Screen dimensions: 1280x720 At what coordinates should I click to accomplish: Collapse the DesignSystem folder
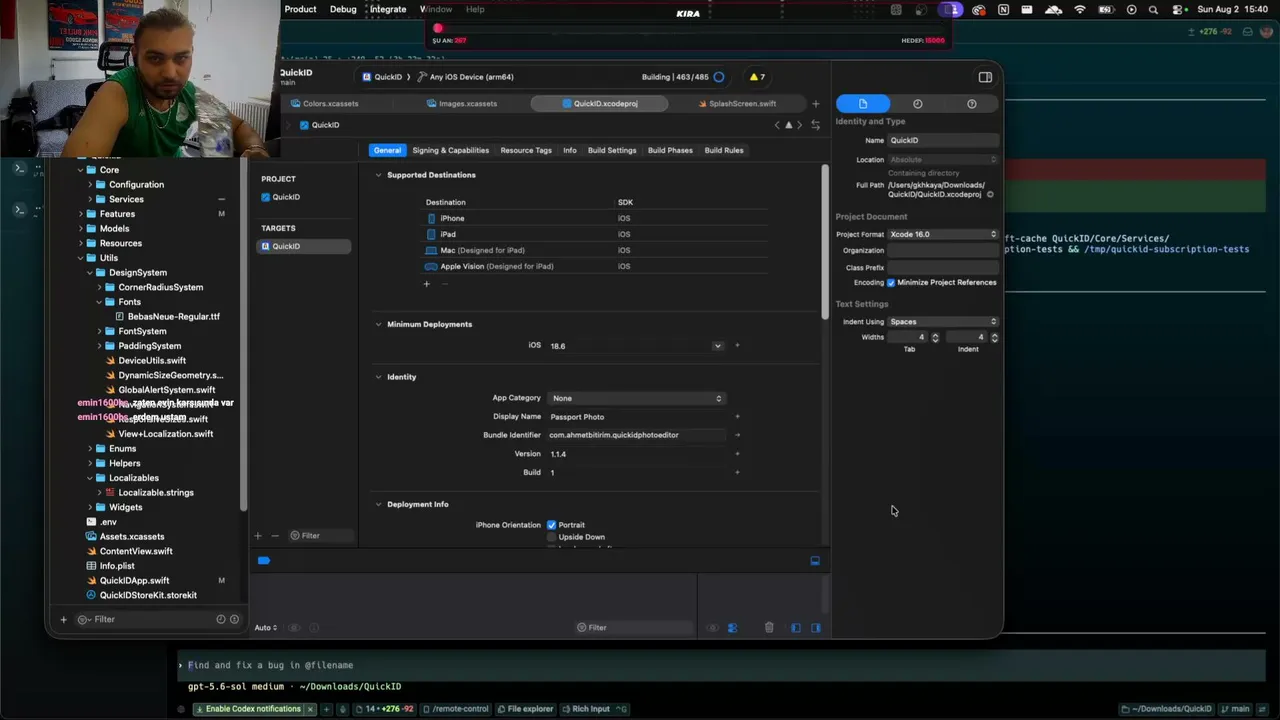pos(89,273)
